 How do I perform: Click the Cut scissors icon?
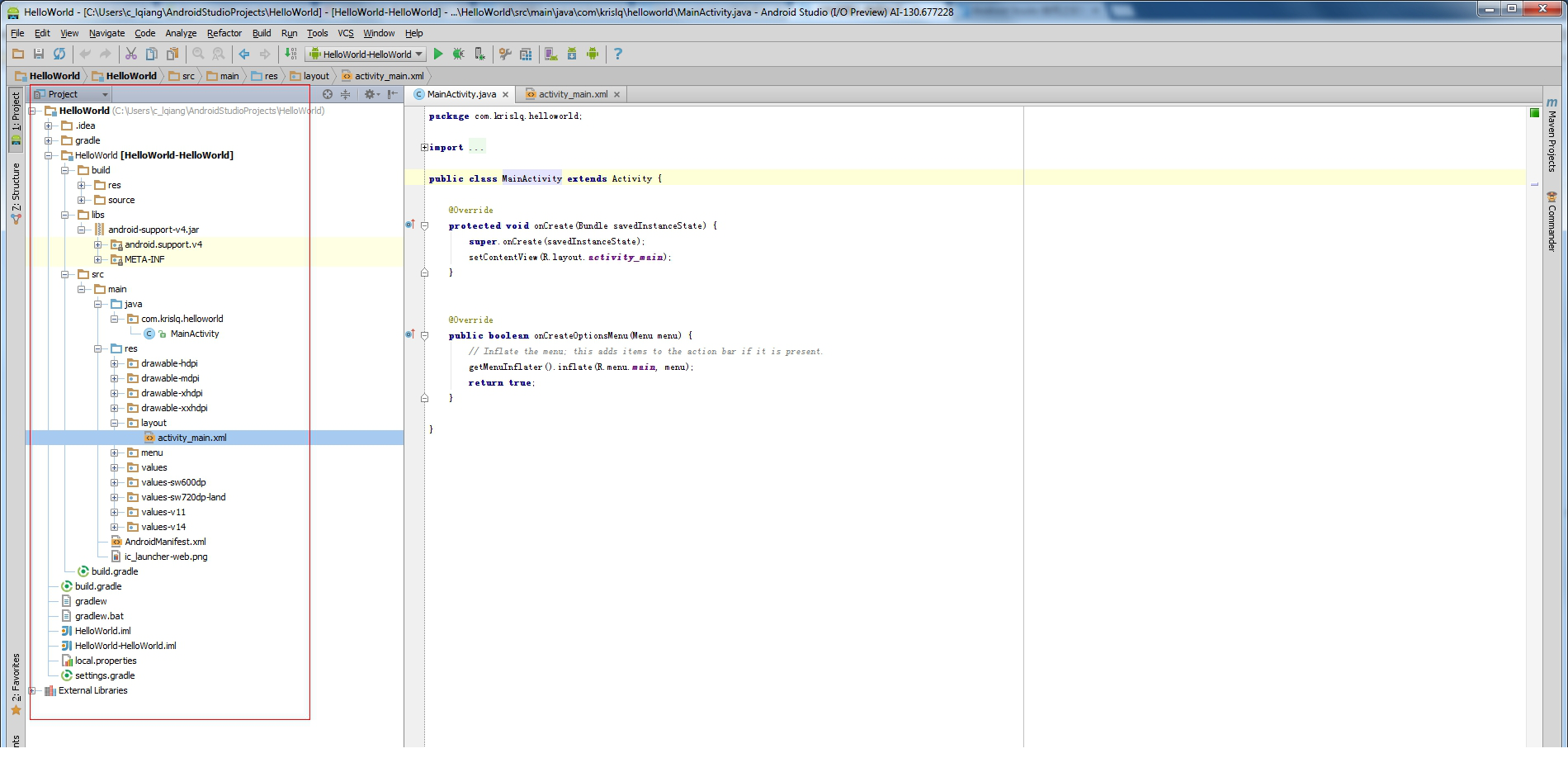[131, 54]
